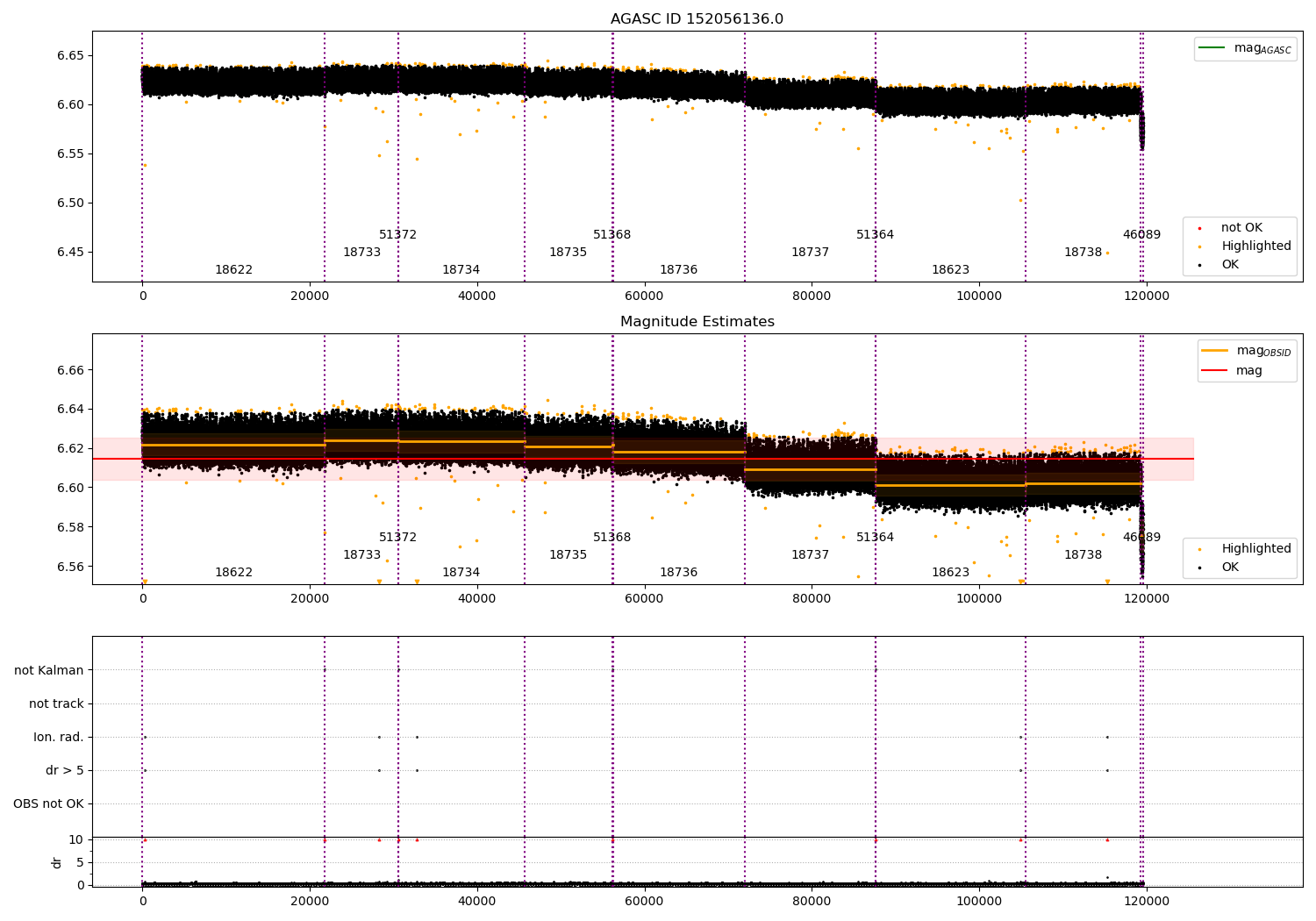Click the 'AGASC ID 152056136.0' plot title
This screenshot has height=921, width=1316.
point(697,19)
